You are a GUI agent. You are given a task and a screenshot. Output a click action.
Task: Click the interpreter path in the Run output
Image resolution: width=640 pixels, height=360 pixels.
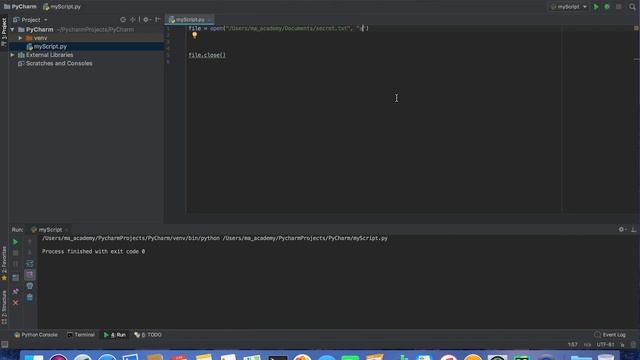[131, 238]
